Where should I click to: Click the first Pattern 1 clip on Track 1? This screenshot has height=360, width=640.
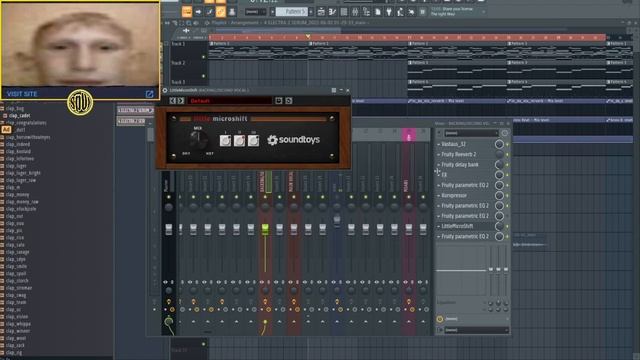[x=258, y=51]
